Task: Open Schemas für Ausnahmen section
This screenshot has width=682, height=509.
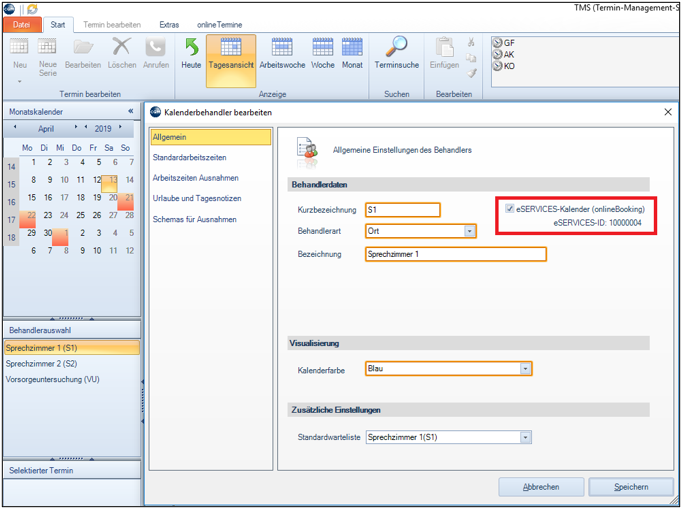Action: click(194, 219)
